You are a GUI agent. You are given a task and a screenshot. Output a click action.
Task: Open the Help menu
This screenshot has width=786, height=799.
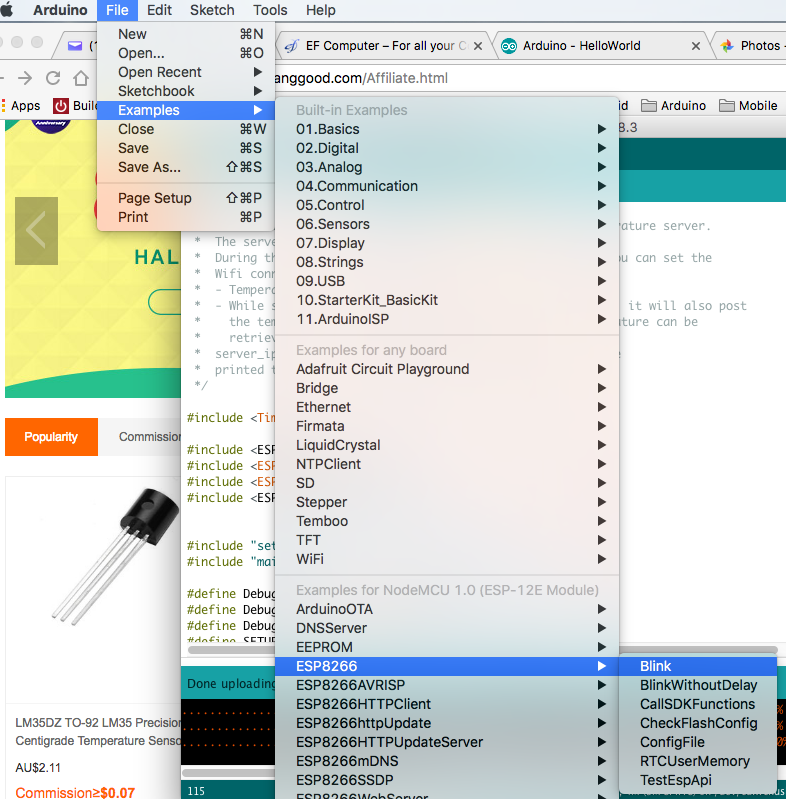coord(321,10)
